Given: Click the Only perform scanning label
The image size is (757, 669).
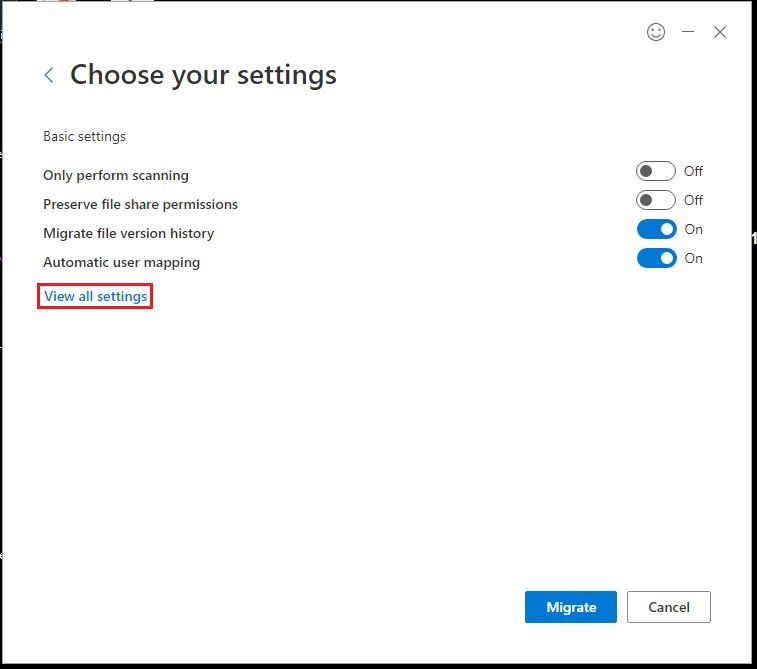Looking at the screenshot, I should [116, 175].
